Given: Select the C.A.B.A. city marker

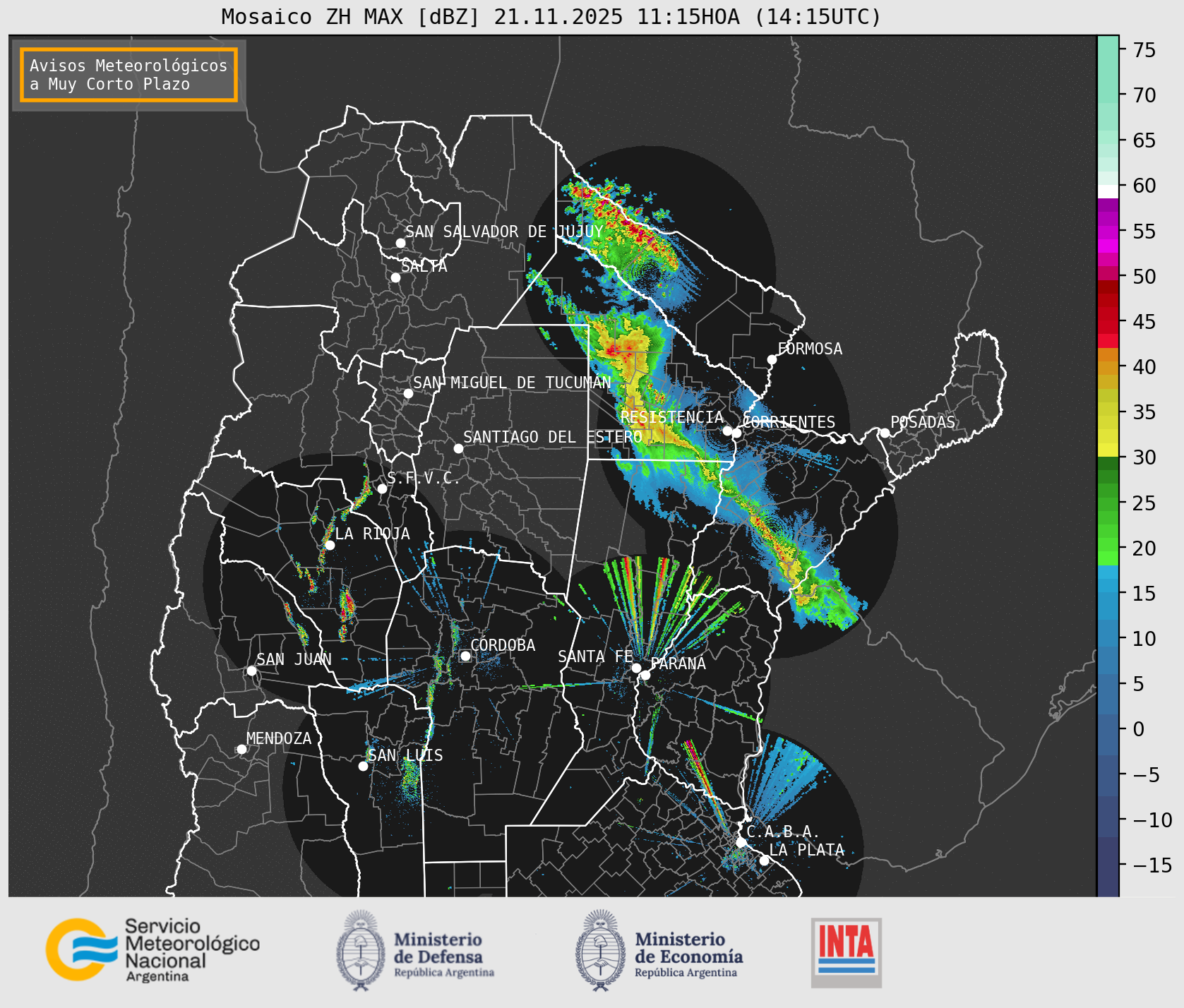Looking at the screenshot, I should click(741, 842).
